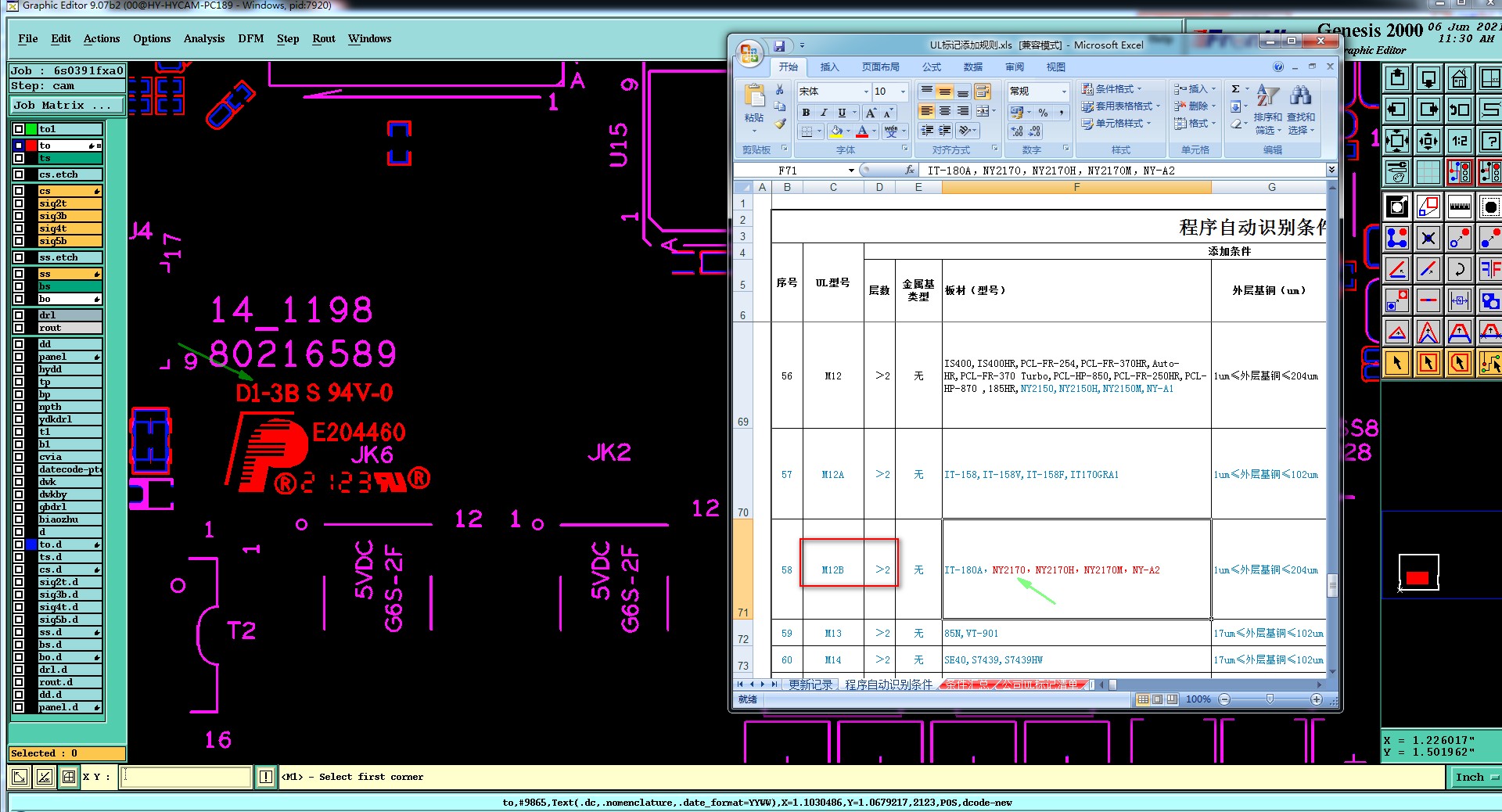Click the delete feature X tool icon
This screenshot has width=1502, height=812.
[1428, 238]
